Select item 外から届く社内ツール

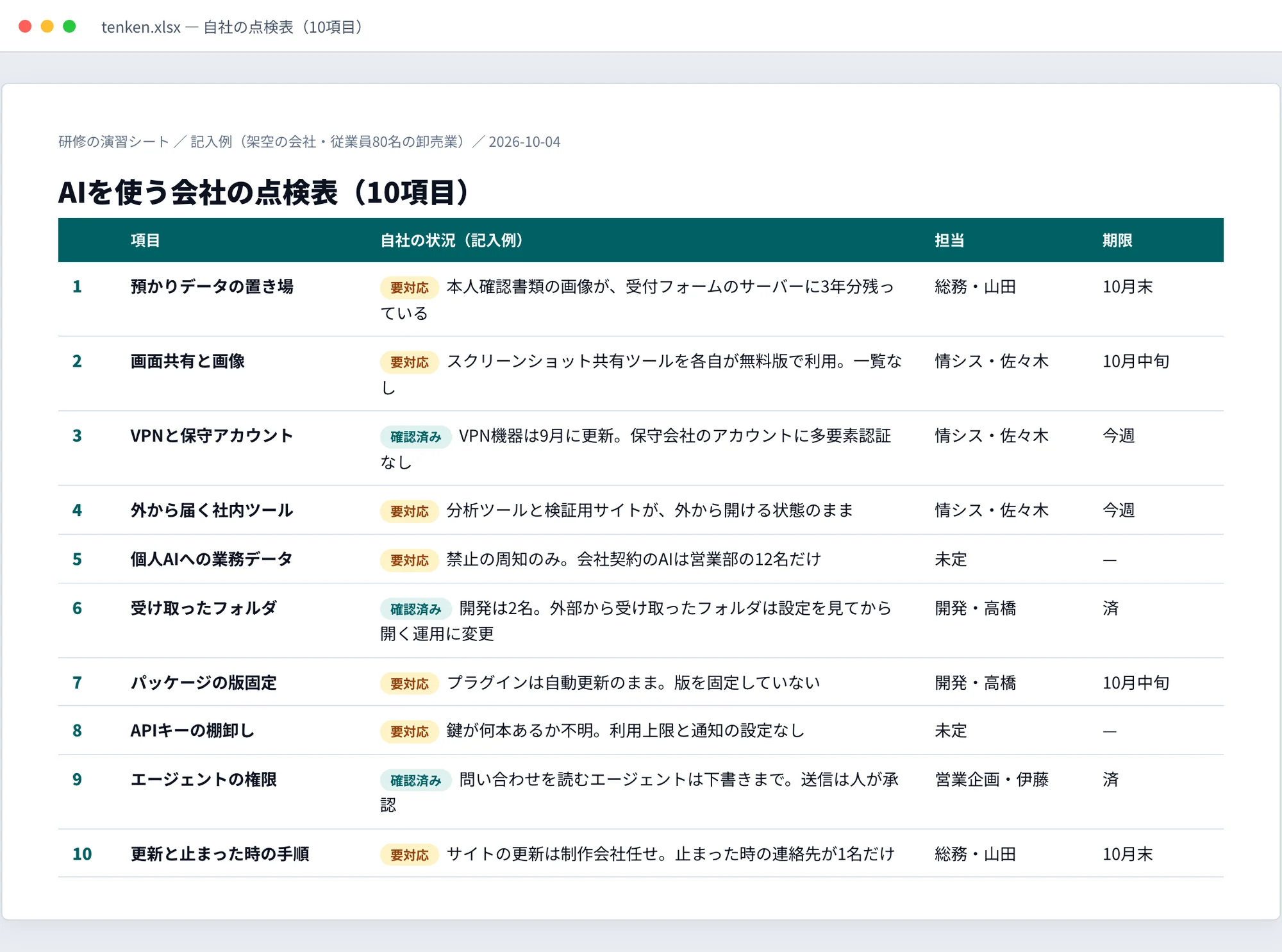212,510
